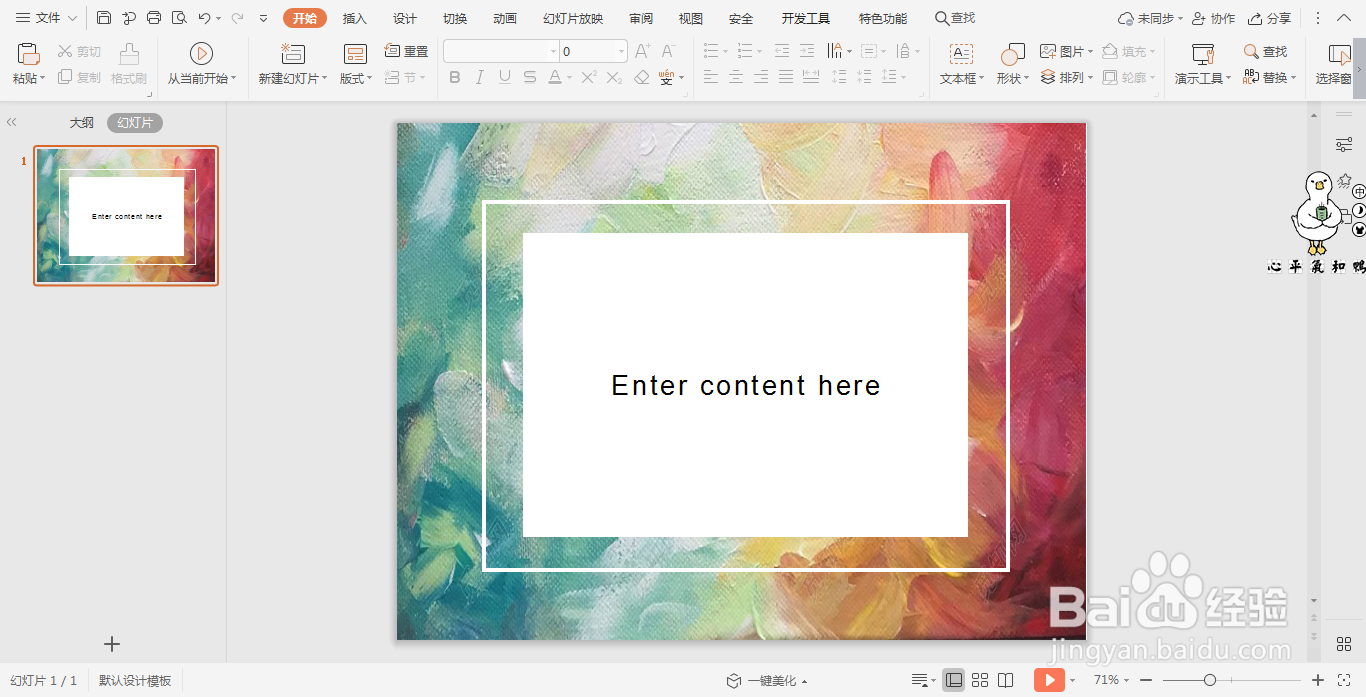1366x697 pixels.
Task: Click the plus icon to add a slide
Action: tap(112, 644)
